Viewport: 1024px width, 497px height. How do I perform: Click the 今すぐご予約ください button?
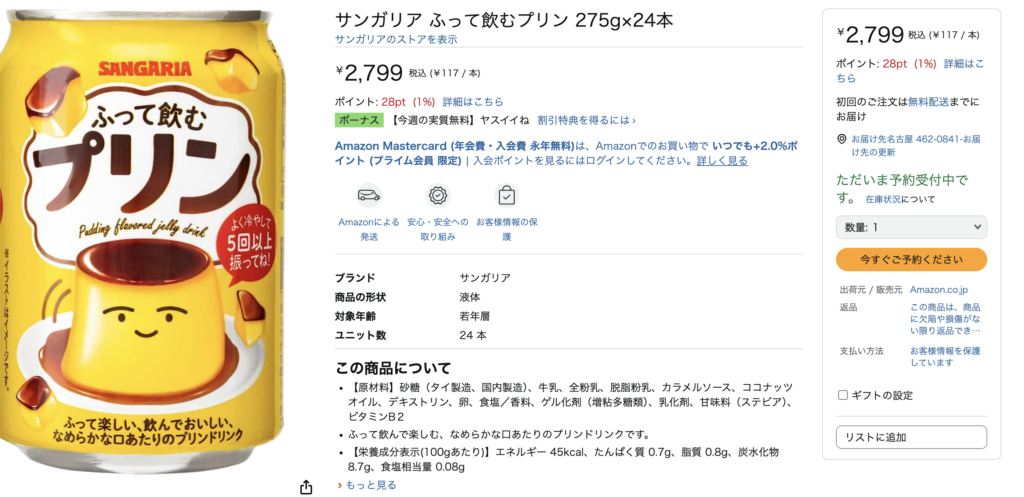pos(911,259)
